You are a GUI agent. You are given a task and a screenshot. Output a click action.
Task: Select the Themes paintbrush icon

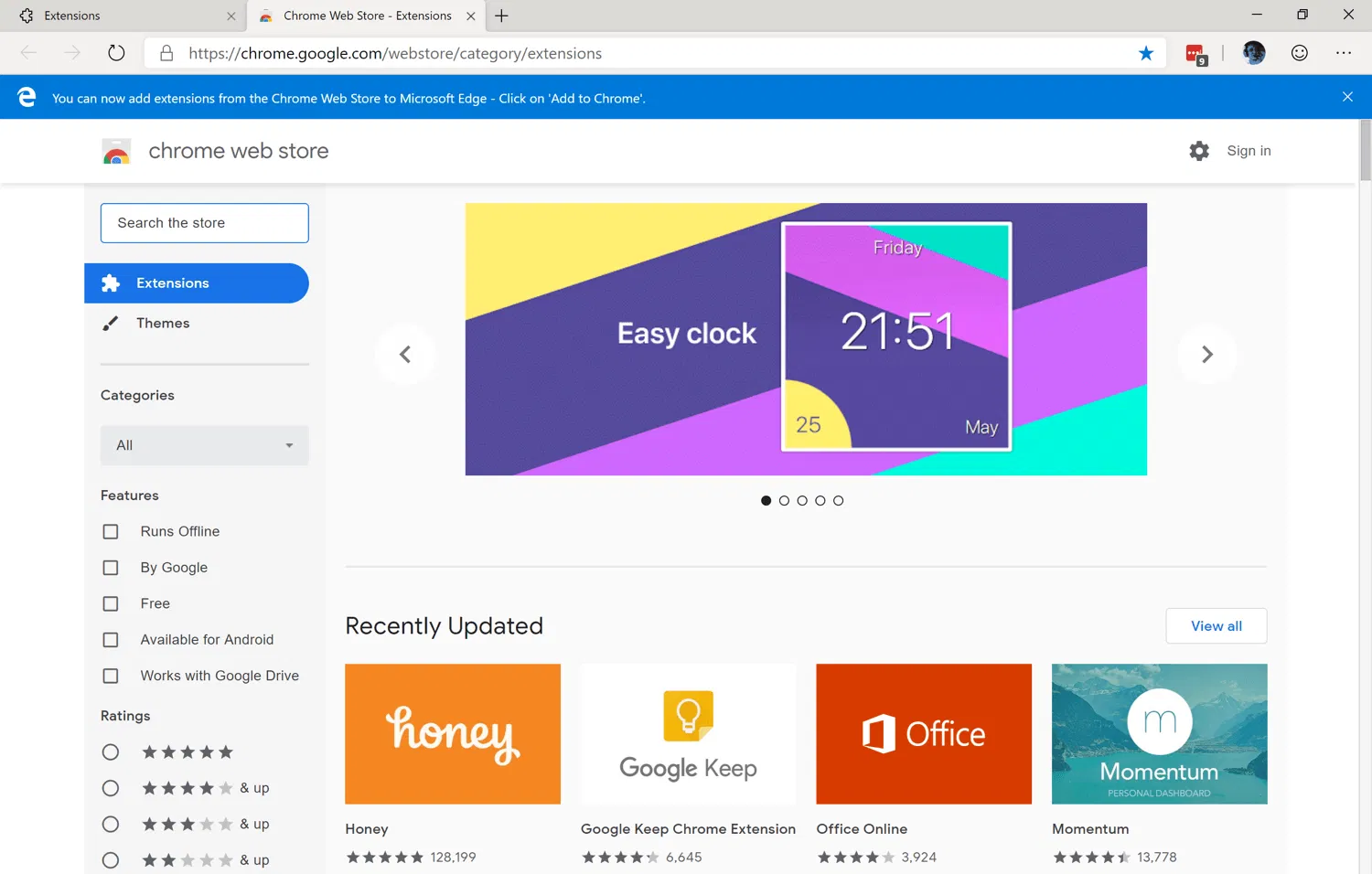pos(111,323)
